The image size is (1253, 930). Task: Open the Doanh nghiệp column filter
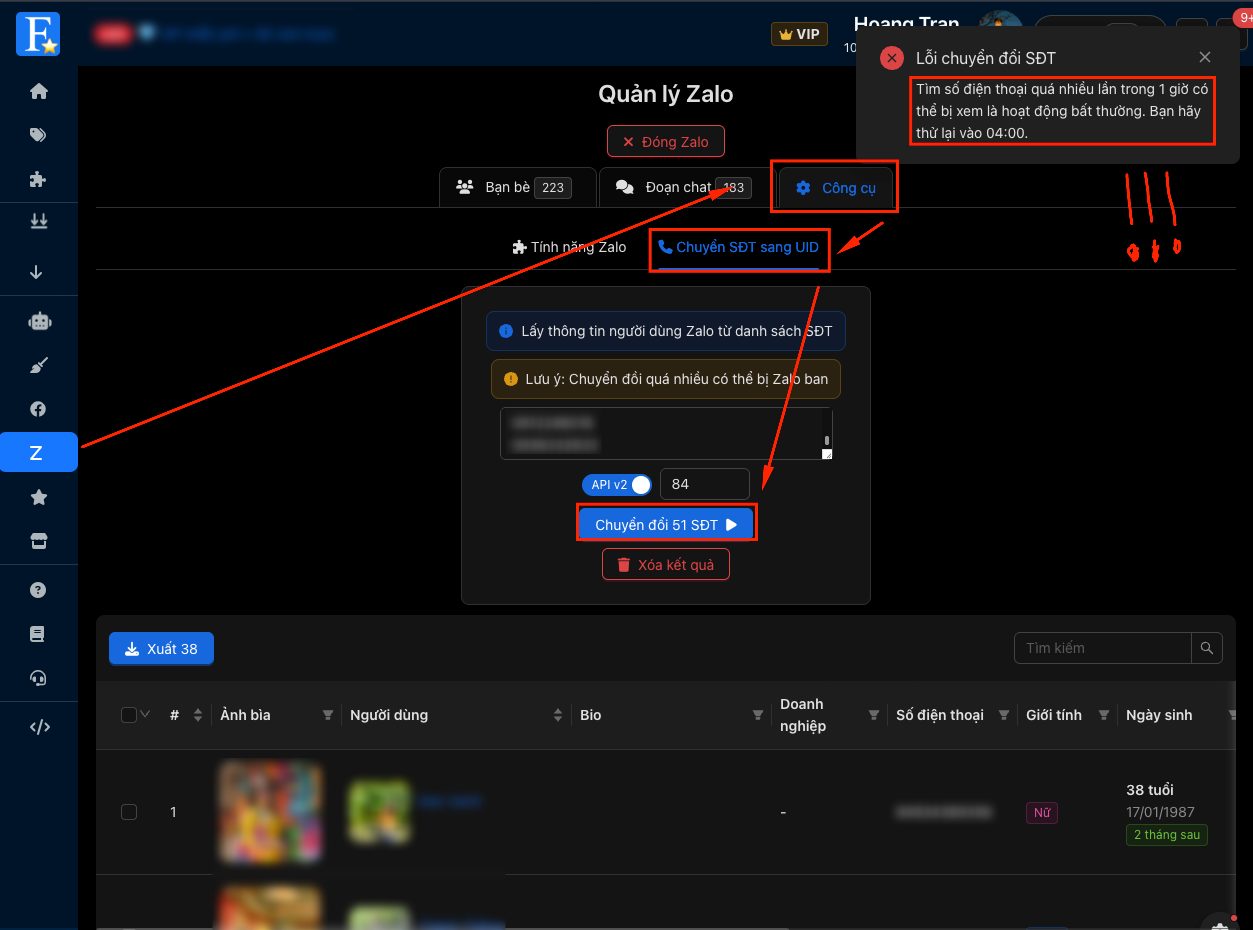pos(874,715)
